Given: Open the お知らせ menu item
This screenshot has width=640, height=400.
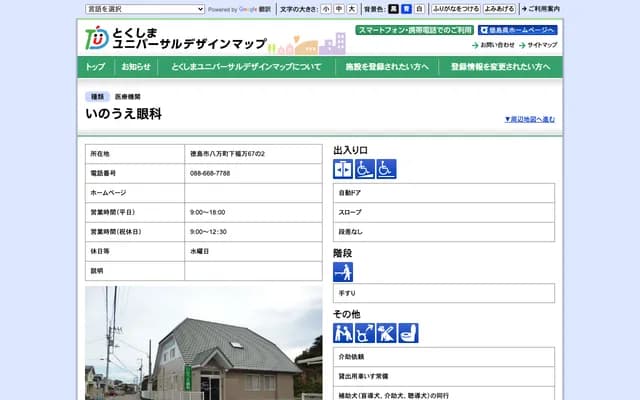Looking at the screenshot, I should click(x=136, y=67).
